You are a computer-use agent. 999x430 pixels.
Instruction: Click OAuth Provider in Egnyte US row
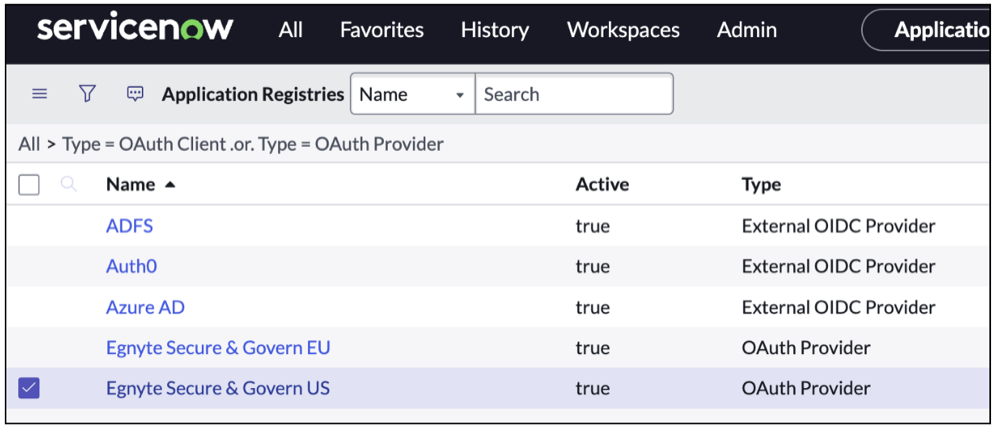pos(806,388)
